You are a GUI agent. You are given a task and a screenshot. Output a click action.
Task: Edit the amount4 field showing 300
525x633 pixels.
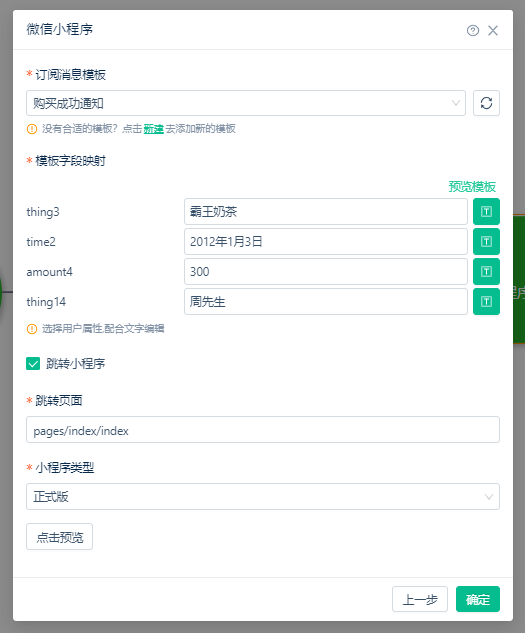click(326, 272)
